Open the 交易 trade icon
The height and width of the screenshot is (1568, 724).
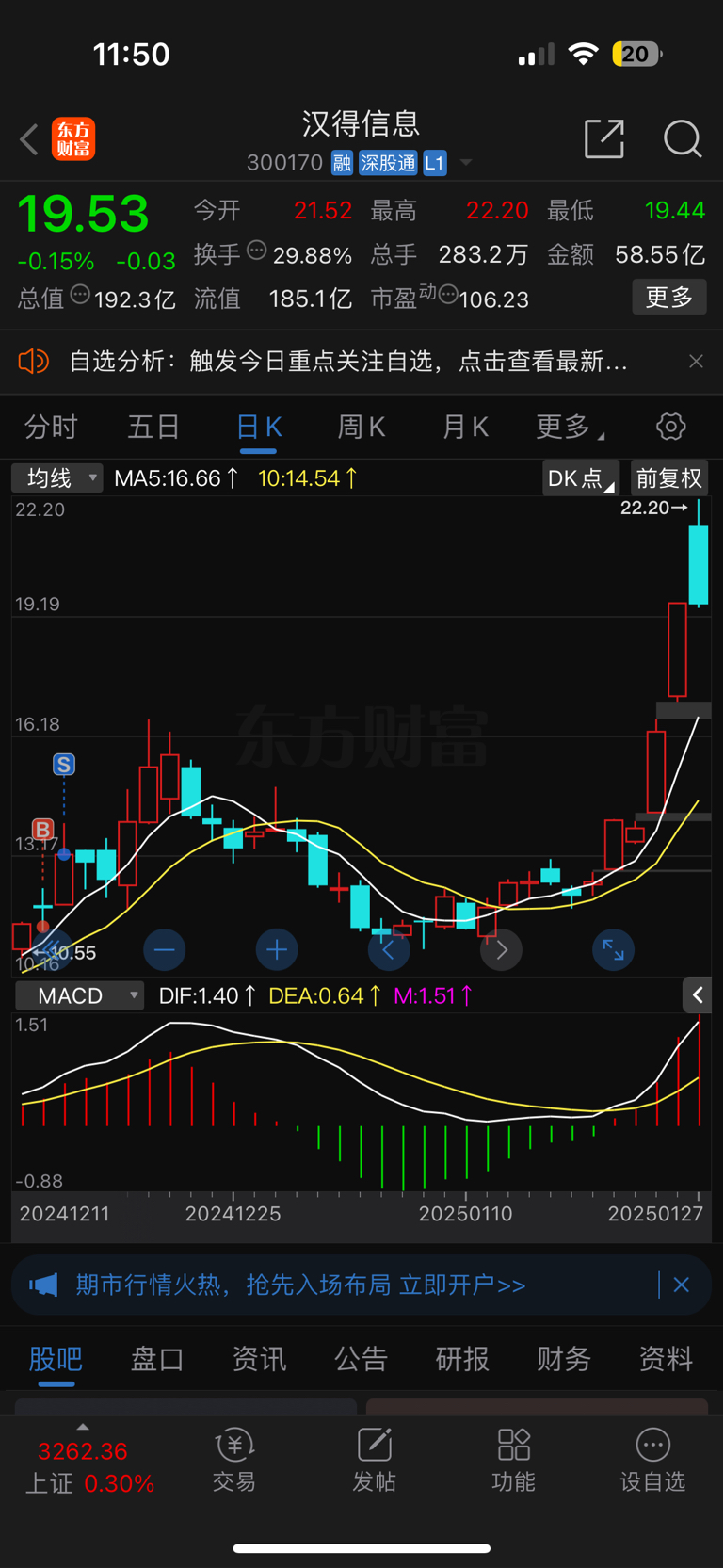pos(234,1461)
